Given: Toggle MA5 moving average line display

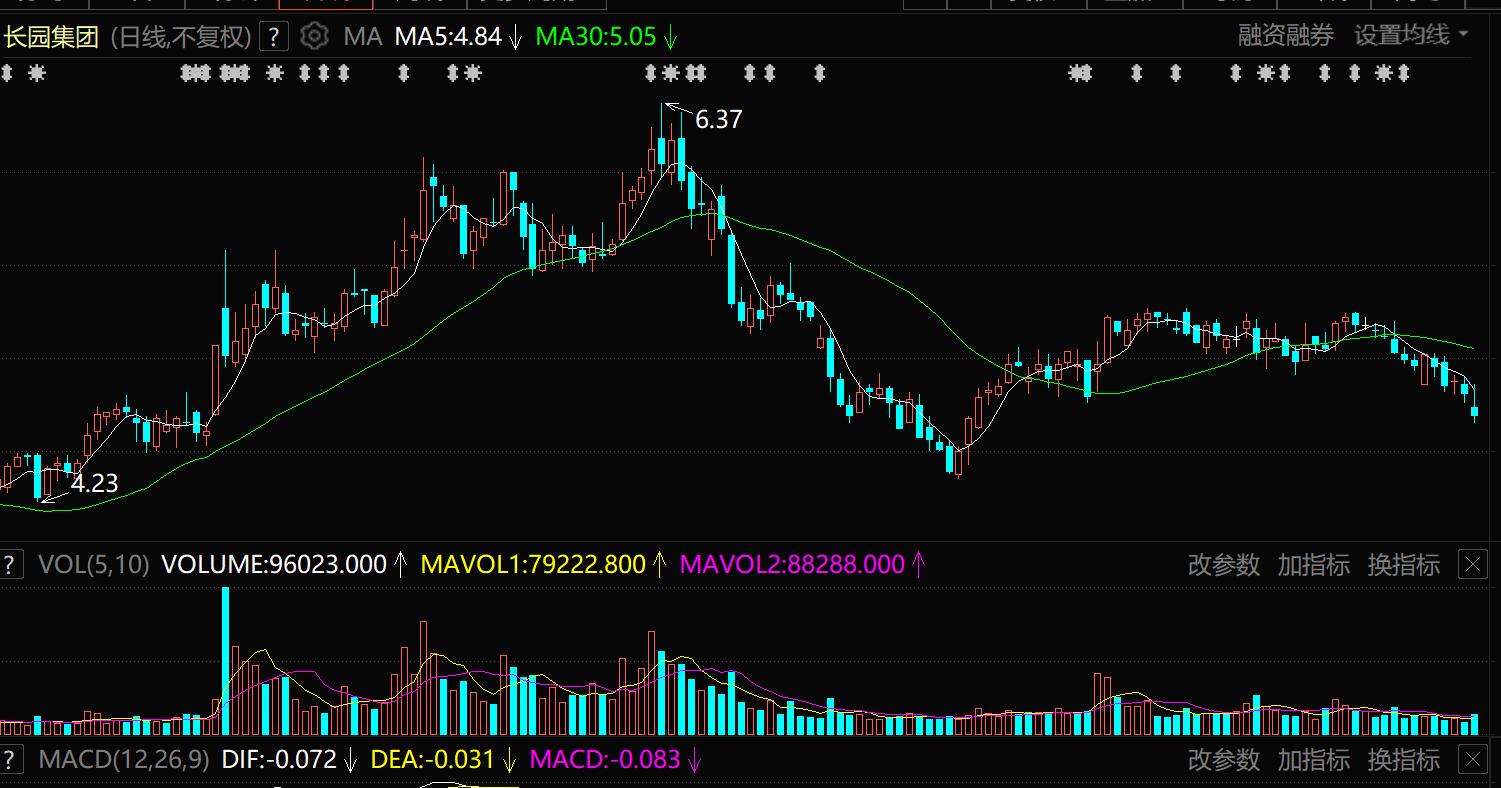Looking at the screenshot, I should click(448, 37).
